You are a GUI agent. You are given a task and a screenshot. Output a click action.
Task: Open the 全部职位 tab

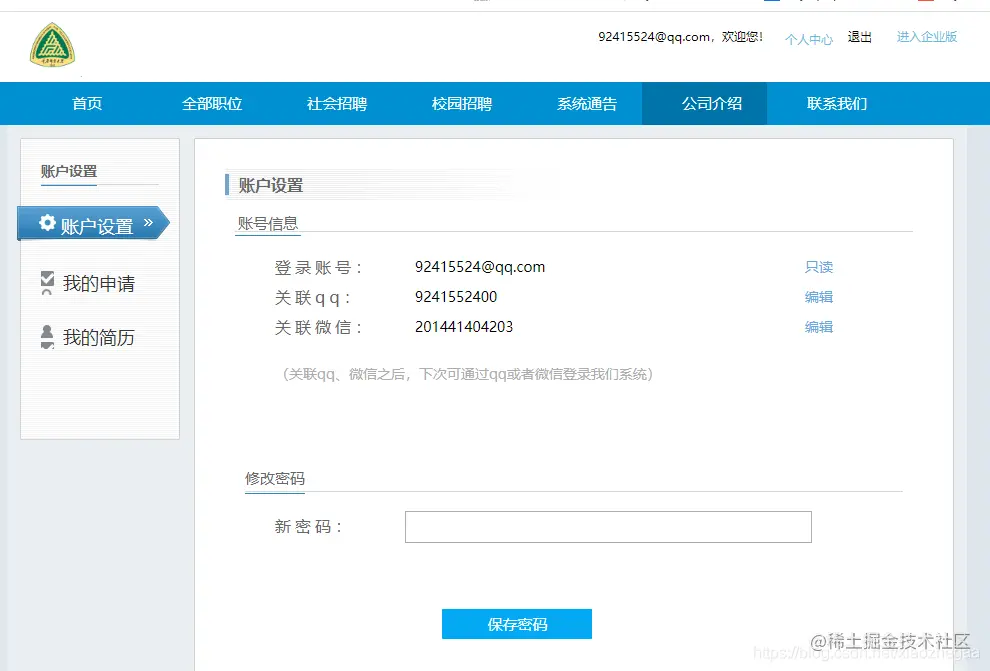(x=212, y=103)
